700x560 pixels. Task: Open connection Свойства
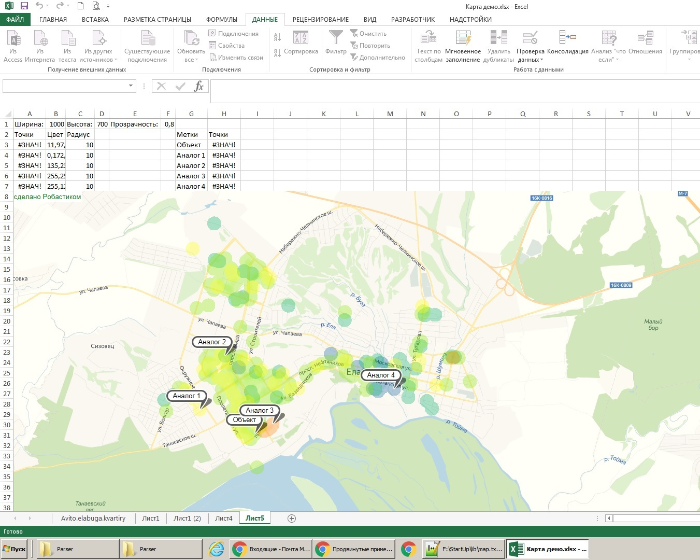(227, 46)
